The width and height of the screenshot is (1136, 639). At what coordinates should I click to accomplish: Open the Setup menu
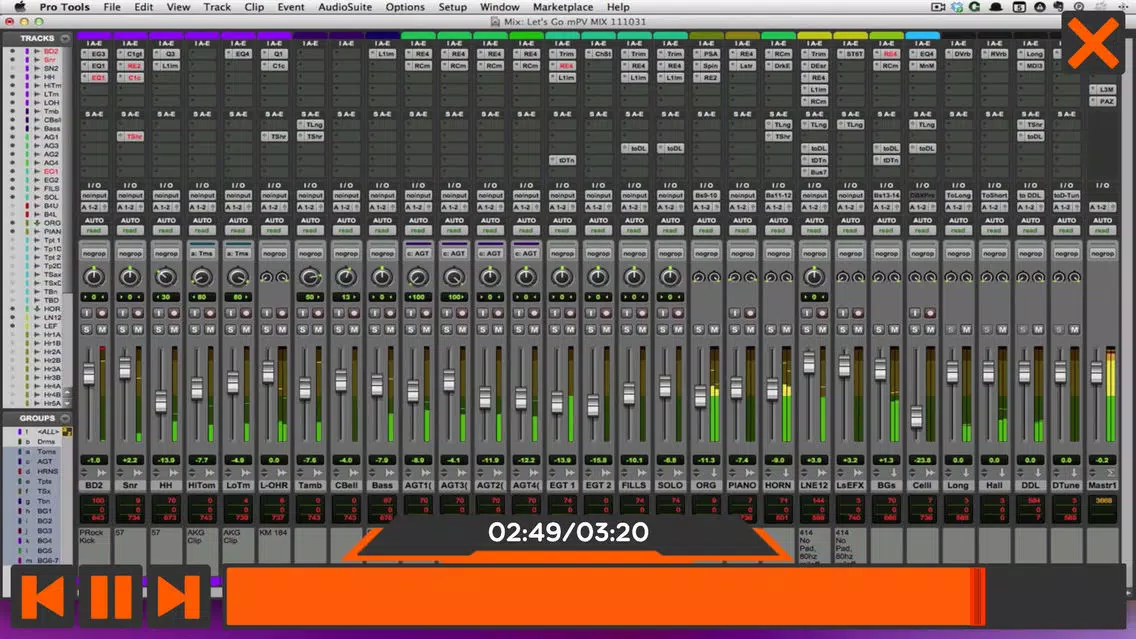click(452, 7)
